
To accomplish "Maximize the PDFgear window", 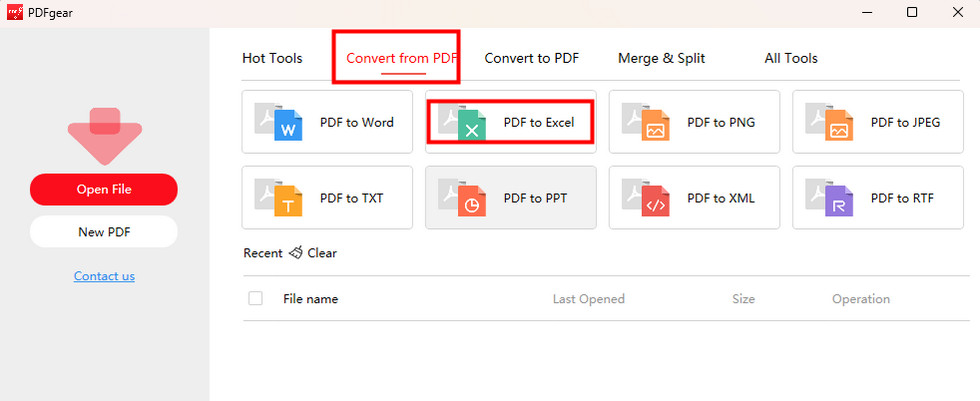I will (x=912, y=12).
